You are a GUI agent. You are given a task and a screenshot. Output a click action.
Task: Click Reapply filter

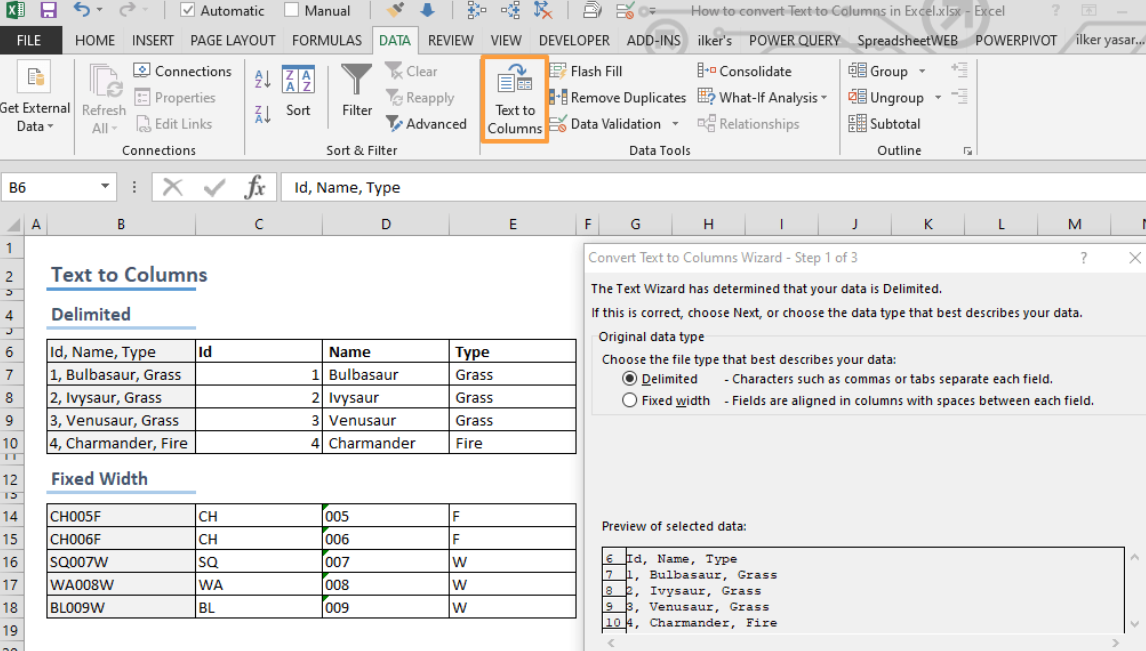coord(420,97)
